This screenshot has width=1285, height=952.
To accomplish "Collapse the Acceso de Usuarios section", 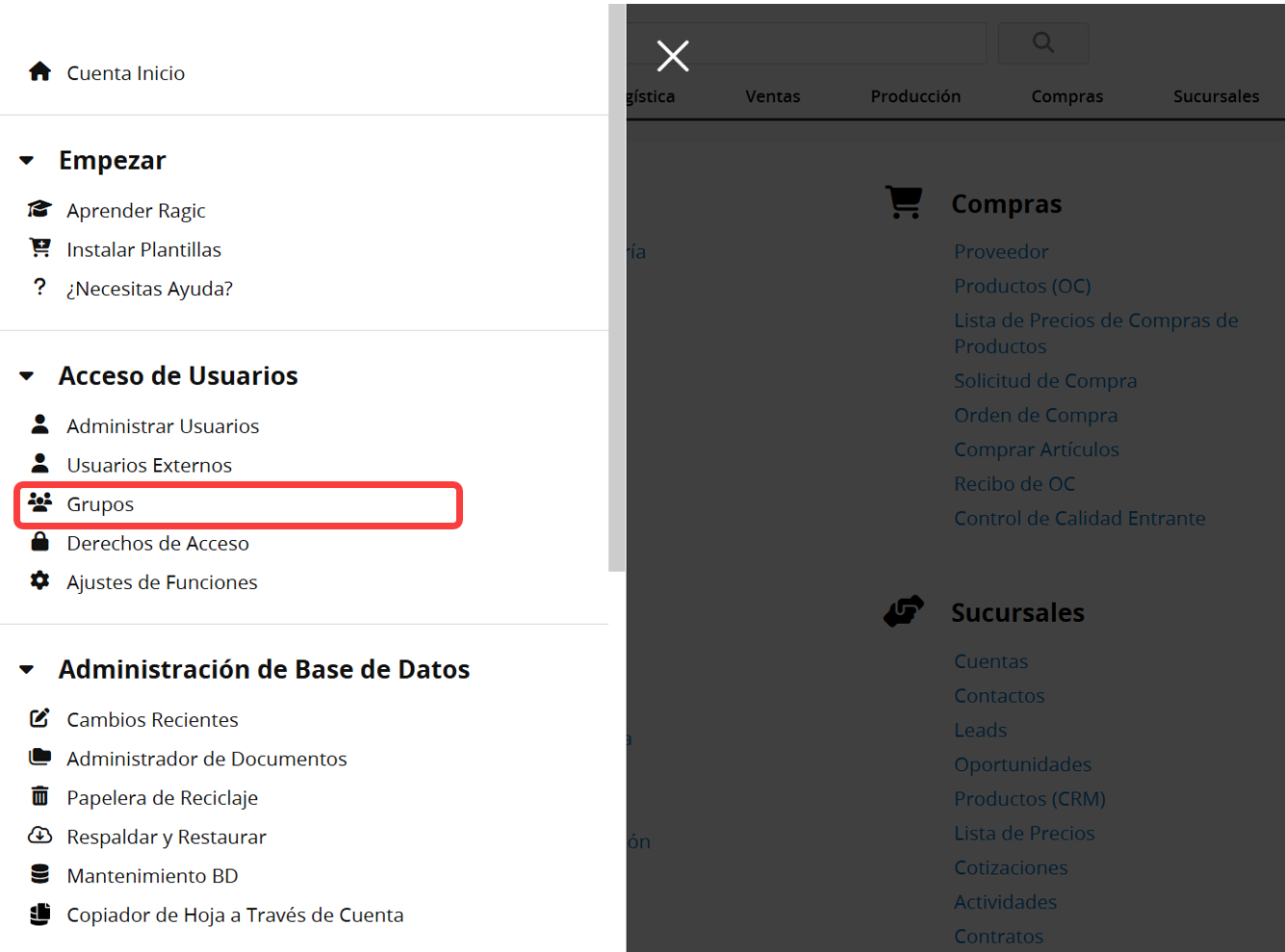I will [x=27, y=376].
